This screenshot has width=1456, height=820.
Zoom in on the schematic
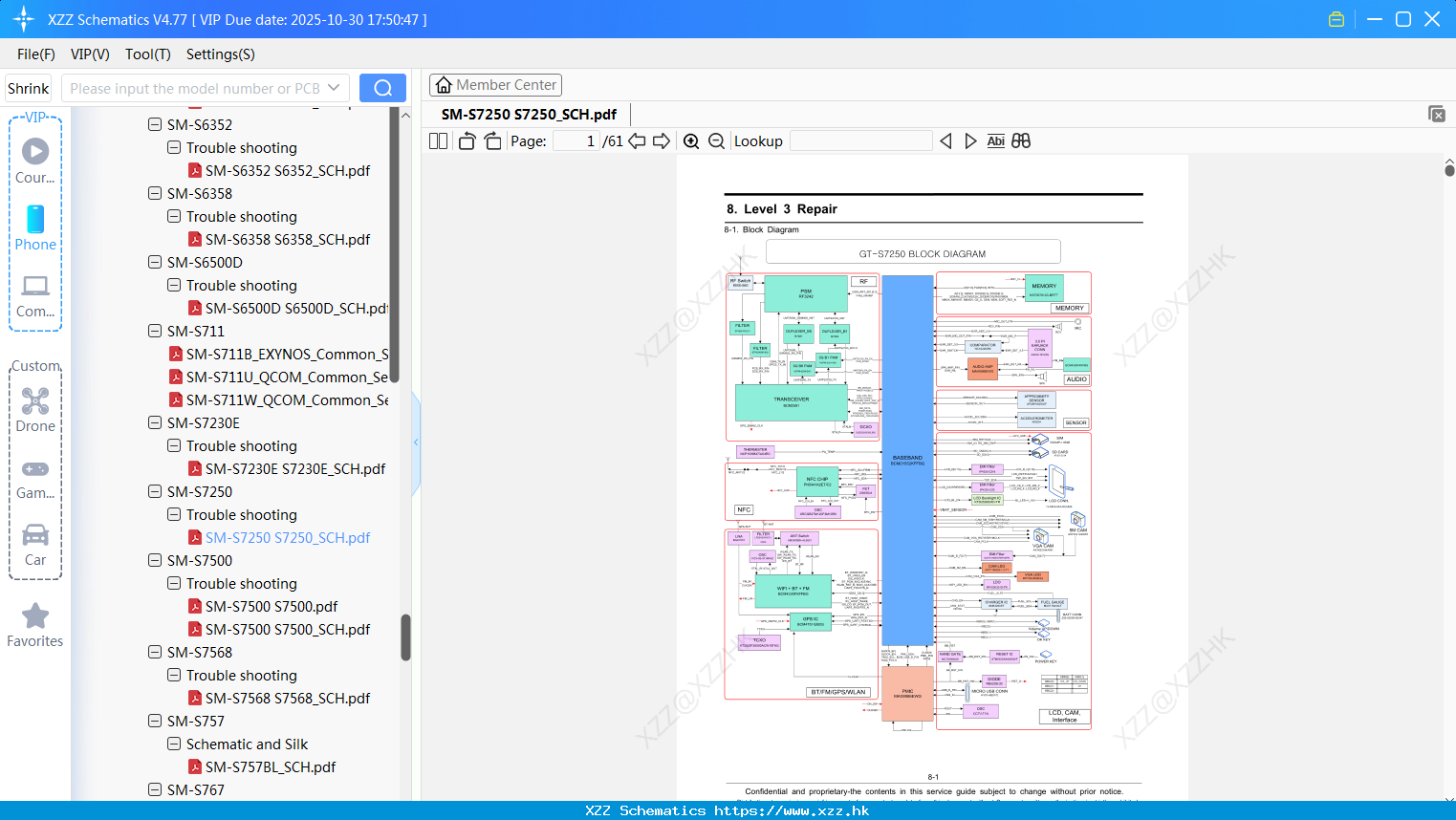(x=691, y=140)
